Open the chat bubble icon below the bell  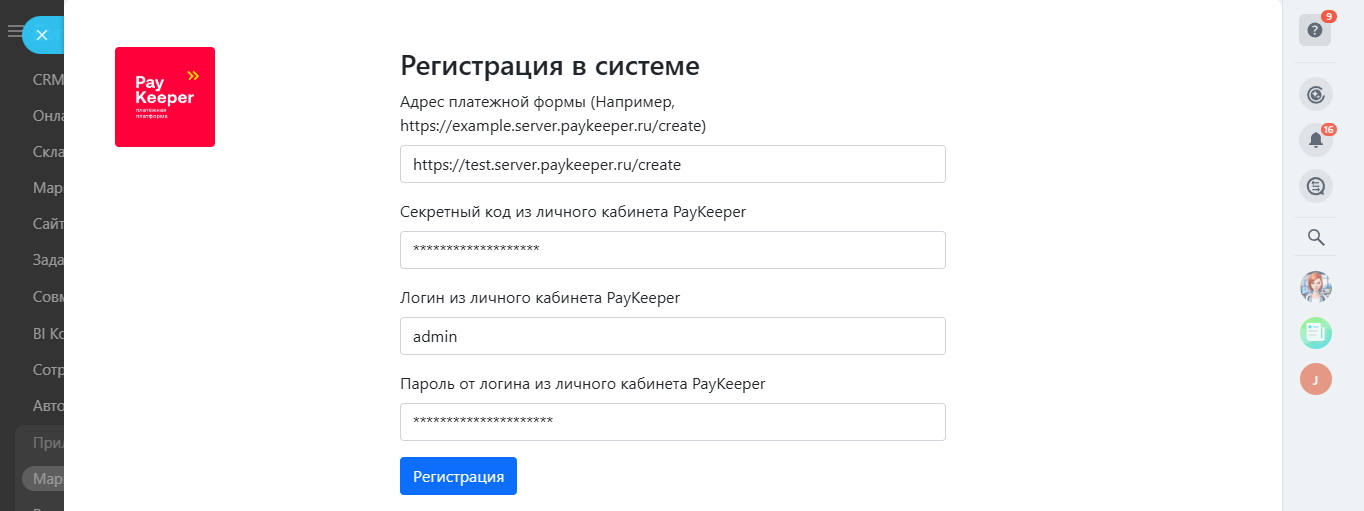pos(1316,186)
